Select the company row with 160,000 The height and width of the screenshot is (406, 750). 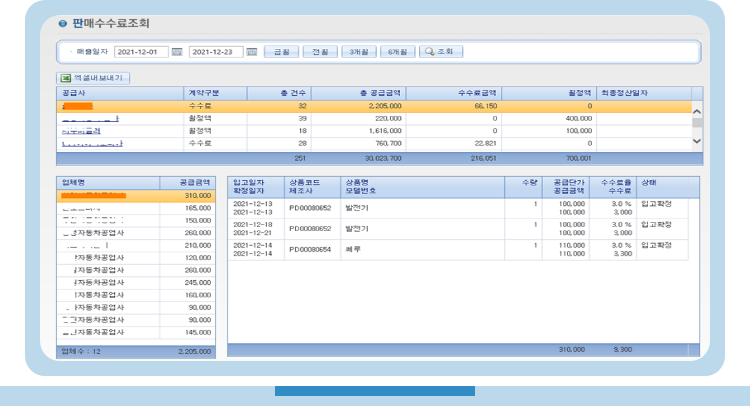coord(136,296)
